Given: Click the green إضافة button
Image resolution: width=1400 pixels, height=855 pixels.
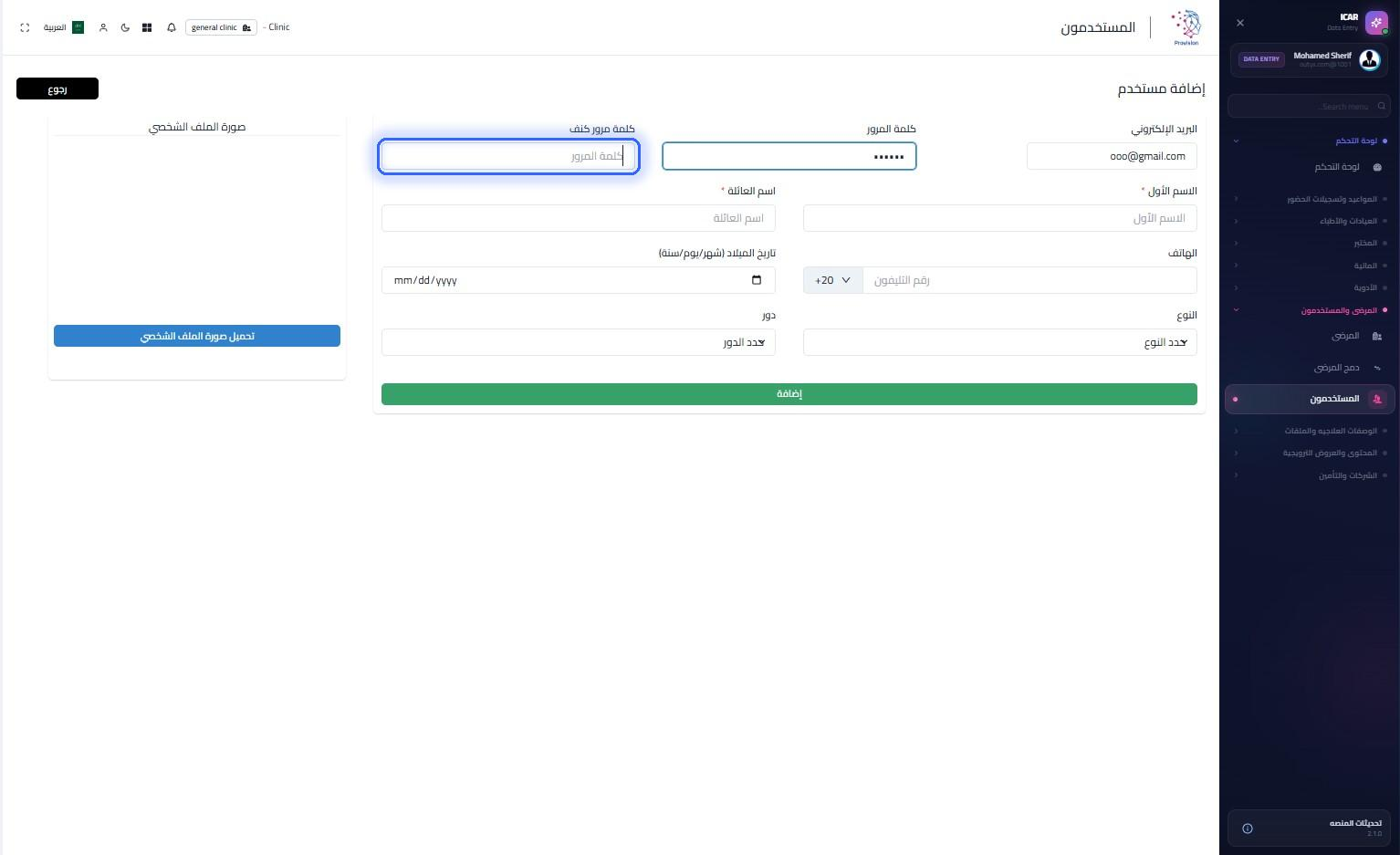Looking at the screenshot, I should click(789, 394).
